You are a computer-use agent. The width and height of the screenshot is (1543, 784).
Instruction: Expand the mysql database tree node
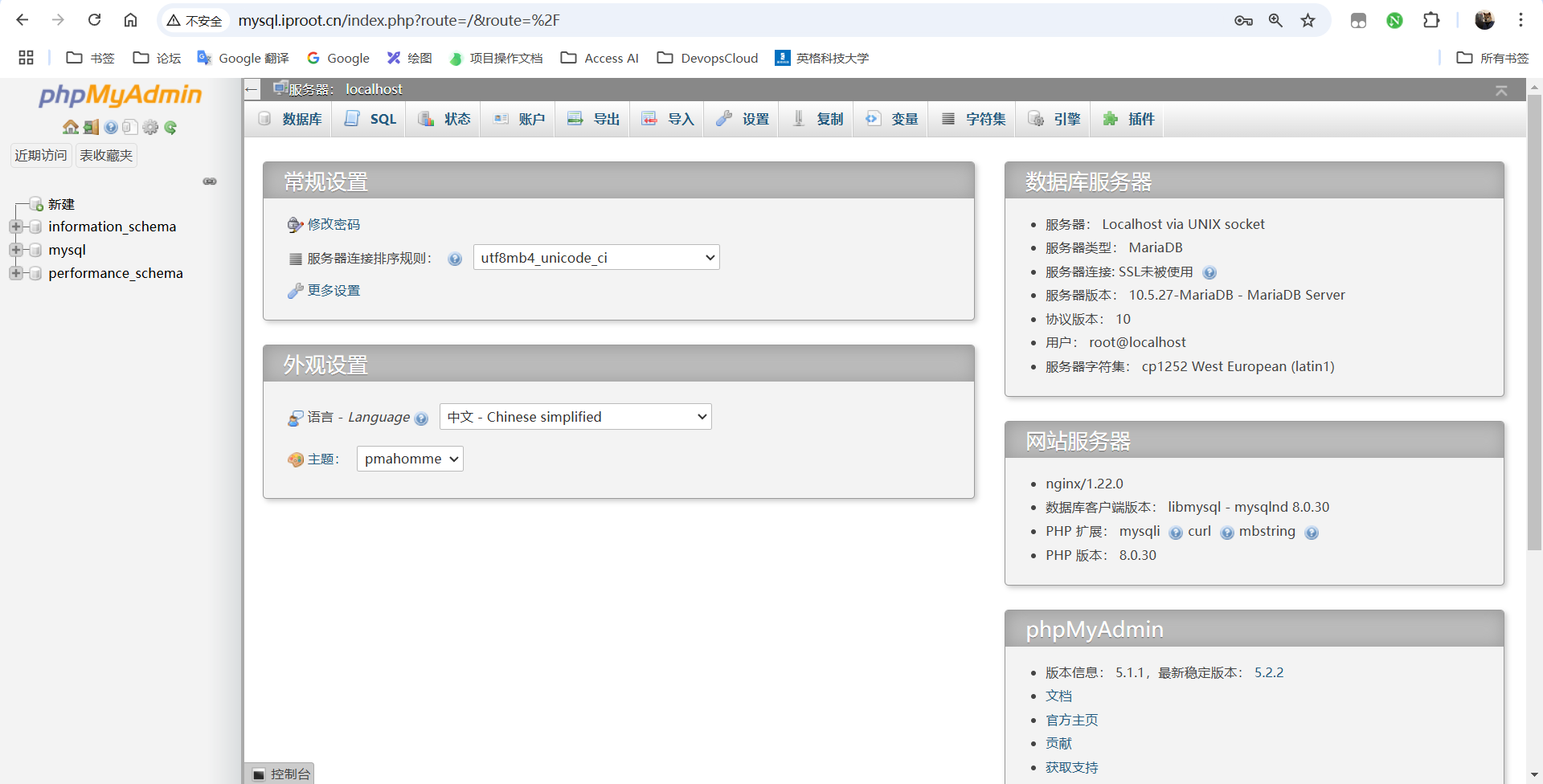(x=17, y=250)
